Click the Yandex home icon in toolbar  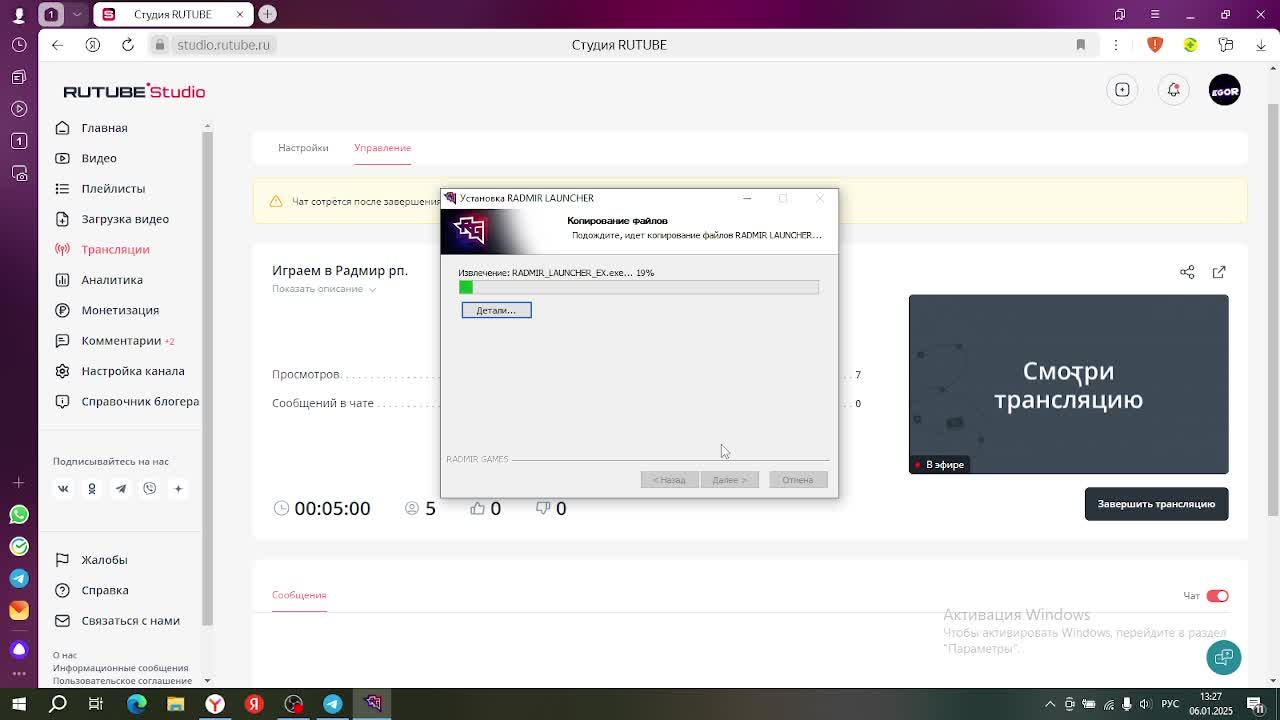[x=93, y=45]
